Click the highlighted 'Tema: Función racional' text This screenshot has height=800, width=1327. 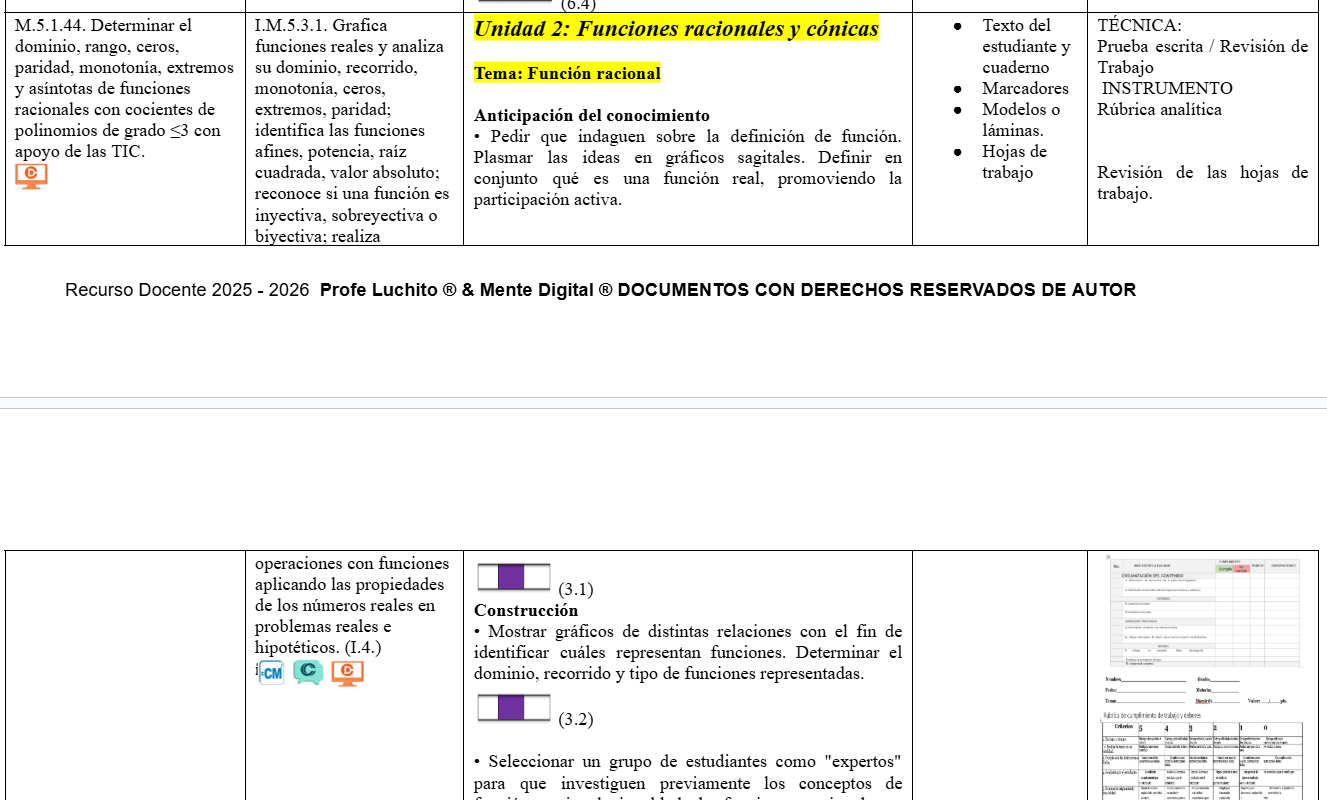567,73
